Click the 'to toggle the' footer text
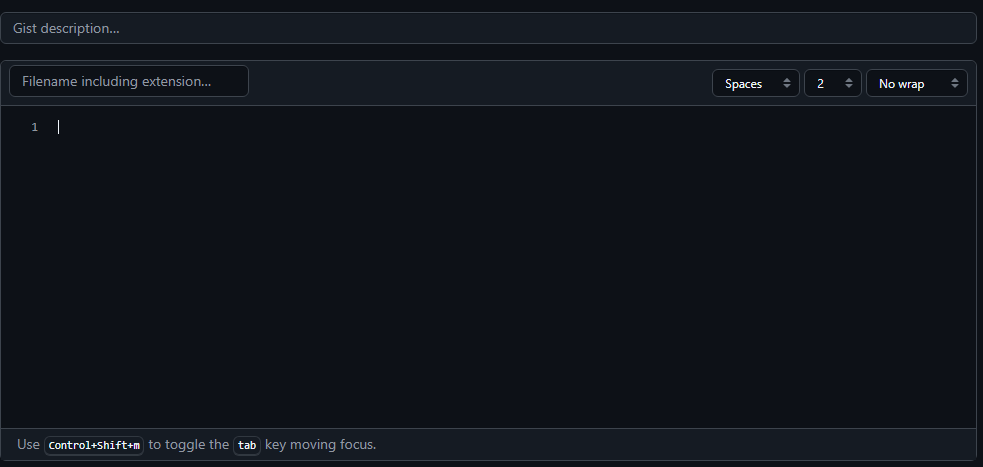Viewport: 983px width, 467px height. coord(189,445)
